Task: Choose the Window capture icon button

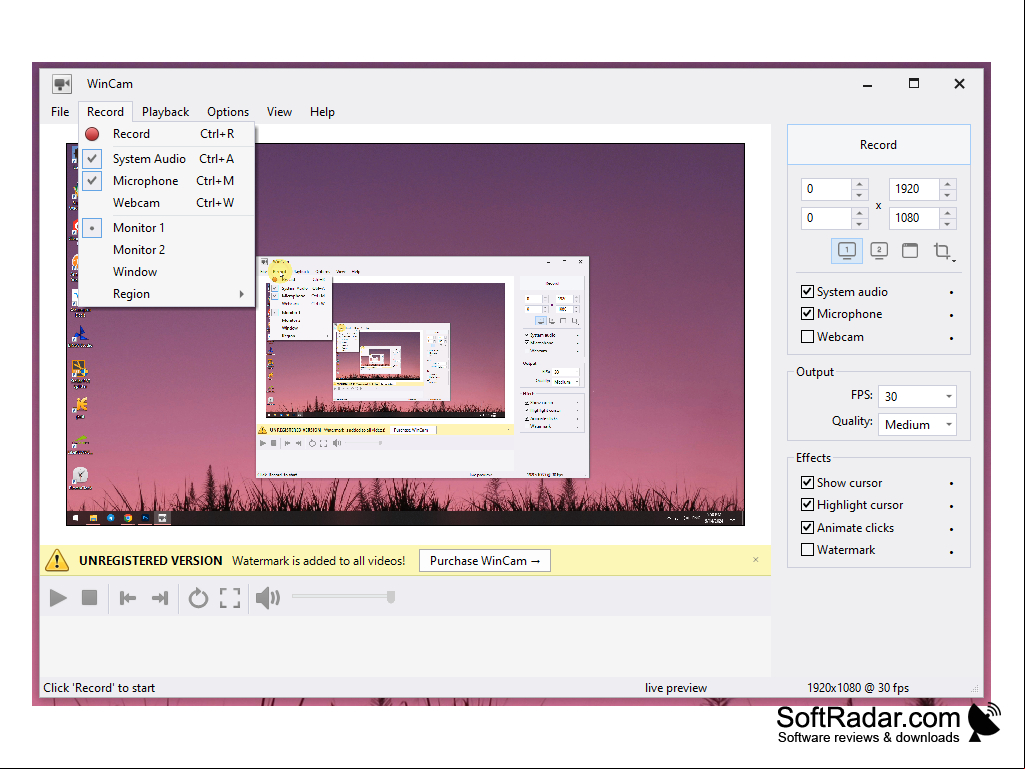Action: 910,250
